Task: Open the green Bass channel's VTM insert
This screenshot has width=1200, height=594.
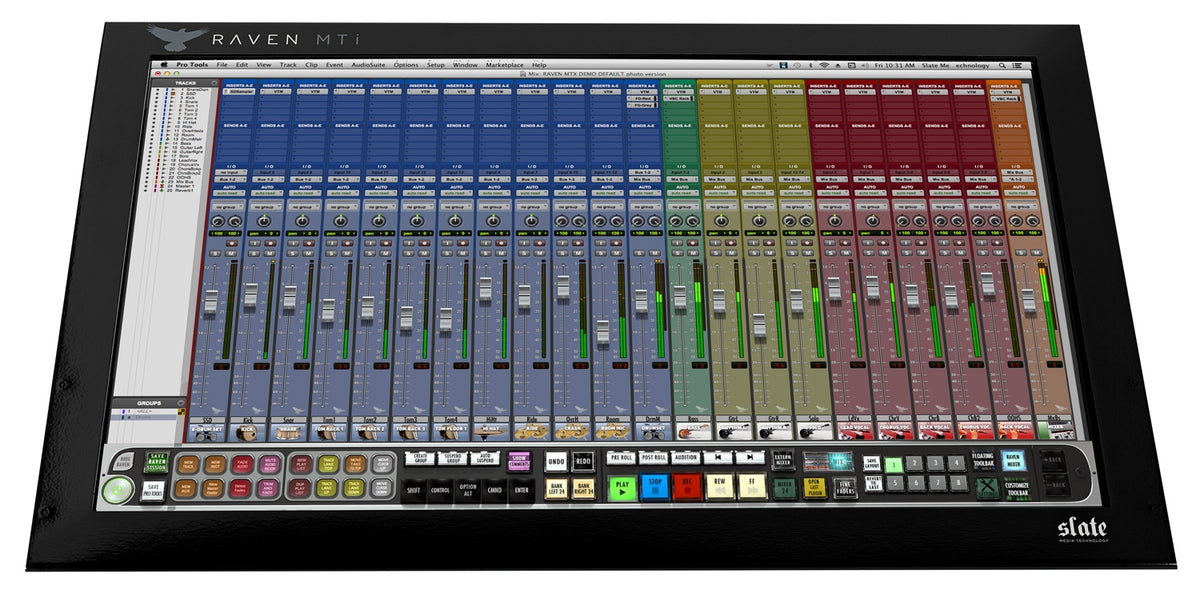Action: tap(679, 92)
